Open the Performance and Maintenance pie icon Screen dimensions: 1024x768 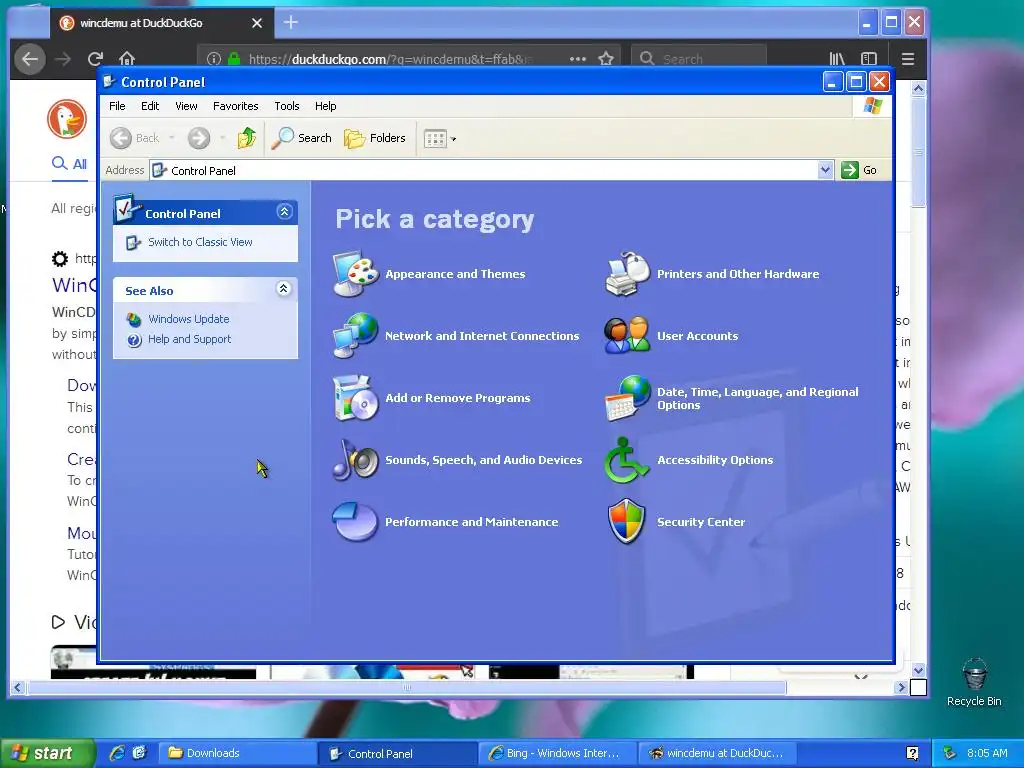click(355, 522)
